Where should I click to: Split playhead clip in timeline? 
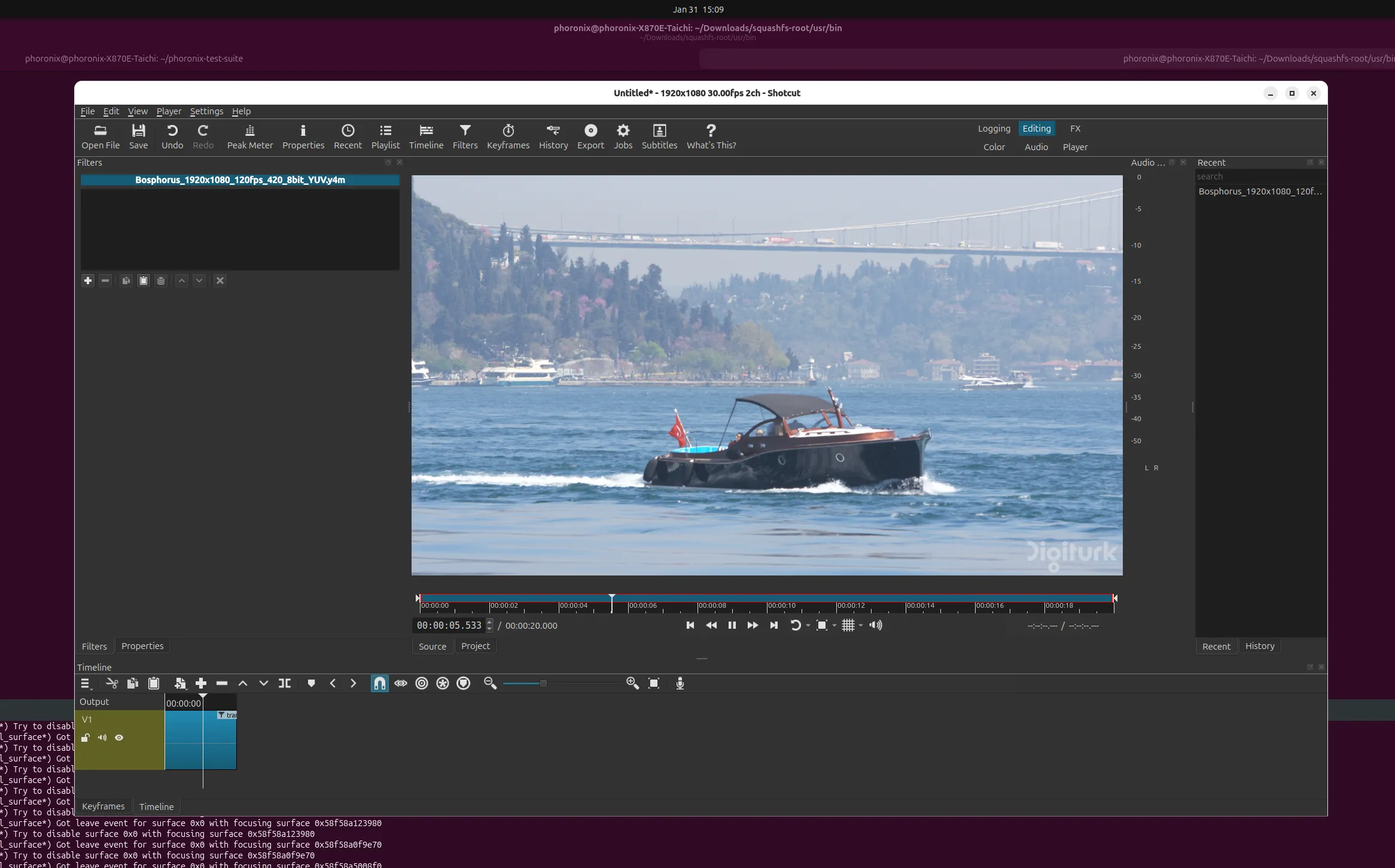click(284, 683)
